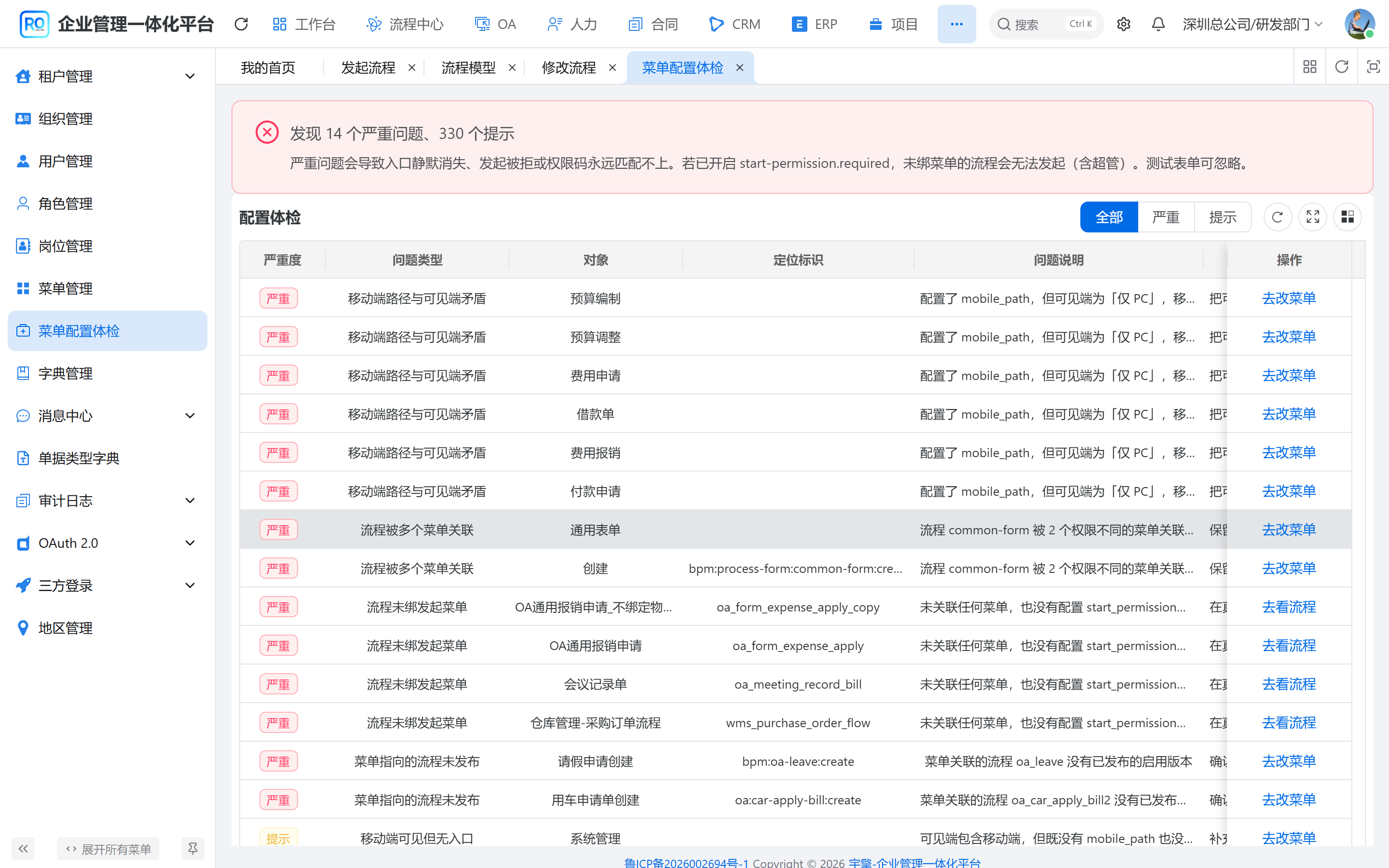Switch to the 我的首页 tab
Screen dimensions: 1389x868
click(x=268, y=68)
